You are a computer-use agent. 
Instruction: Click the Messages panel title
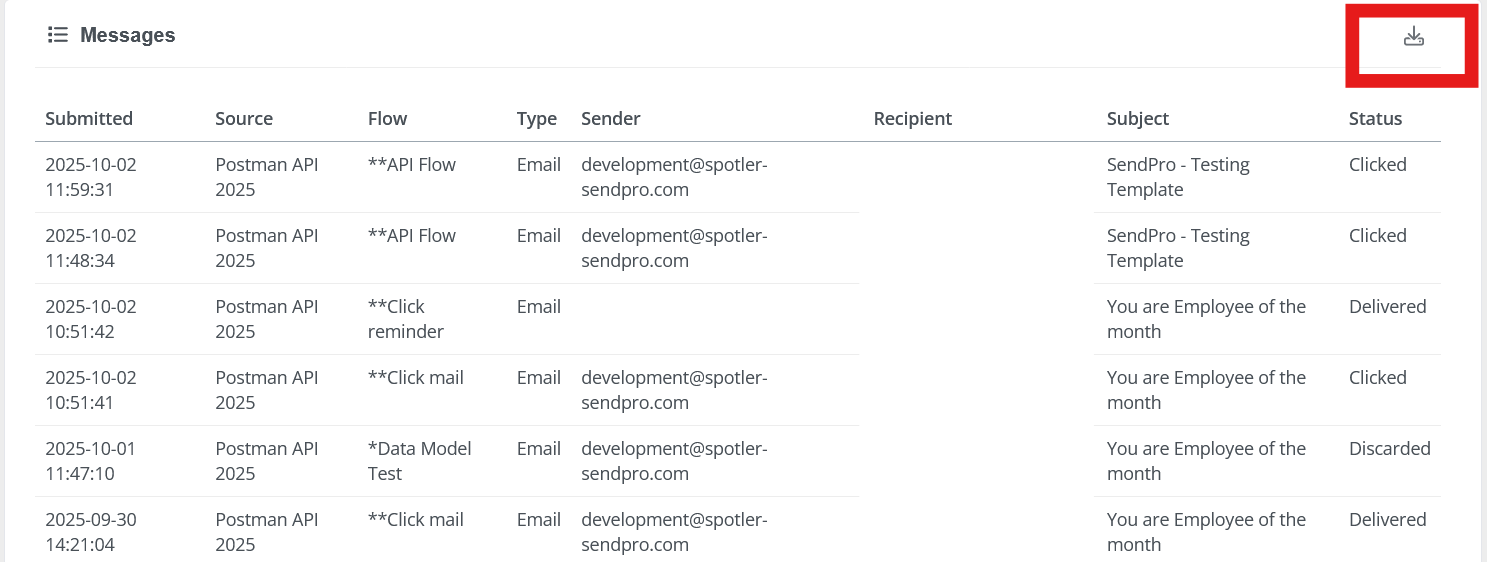[x=127, y=35]
